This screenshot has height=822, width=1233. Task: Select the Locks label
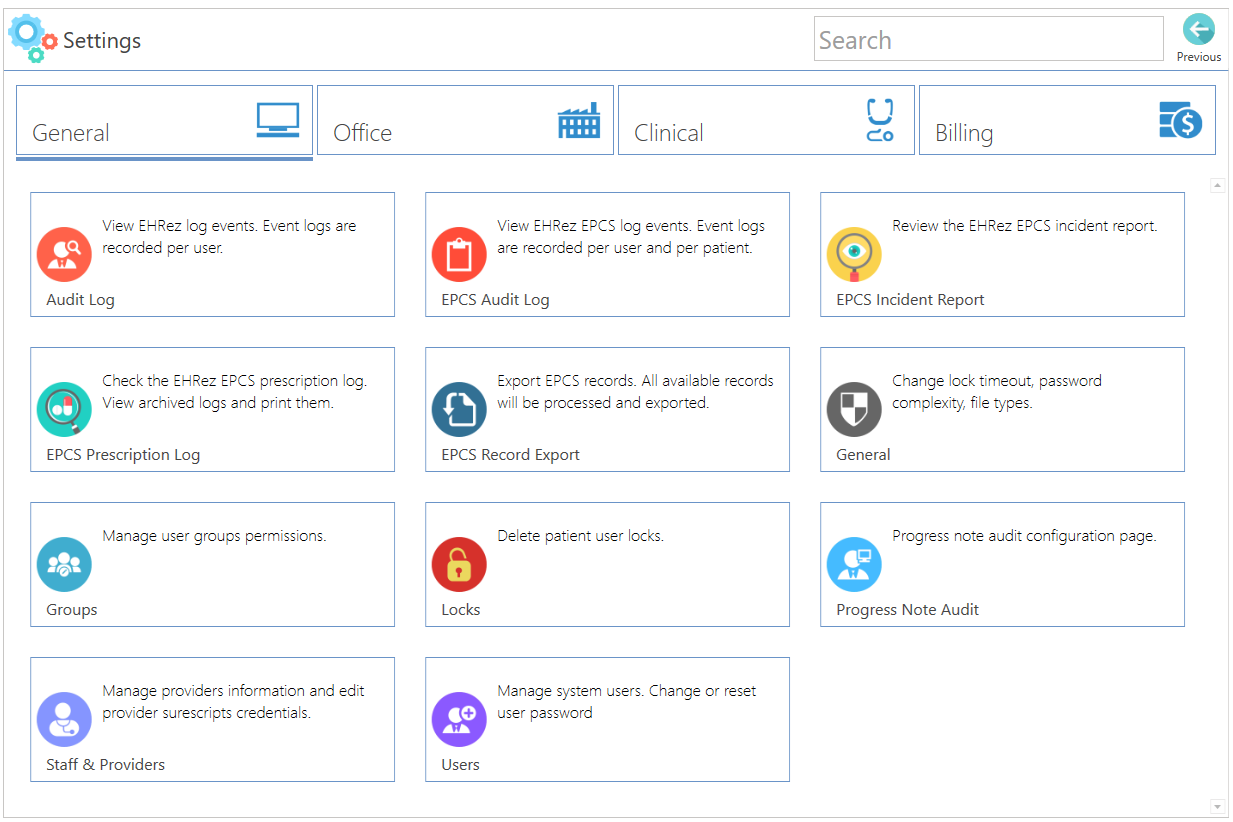pyautogui.click(x=461, y=610)
